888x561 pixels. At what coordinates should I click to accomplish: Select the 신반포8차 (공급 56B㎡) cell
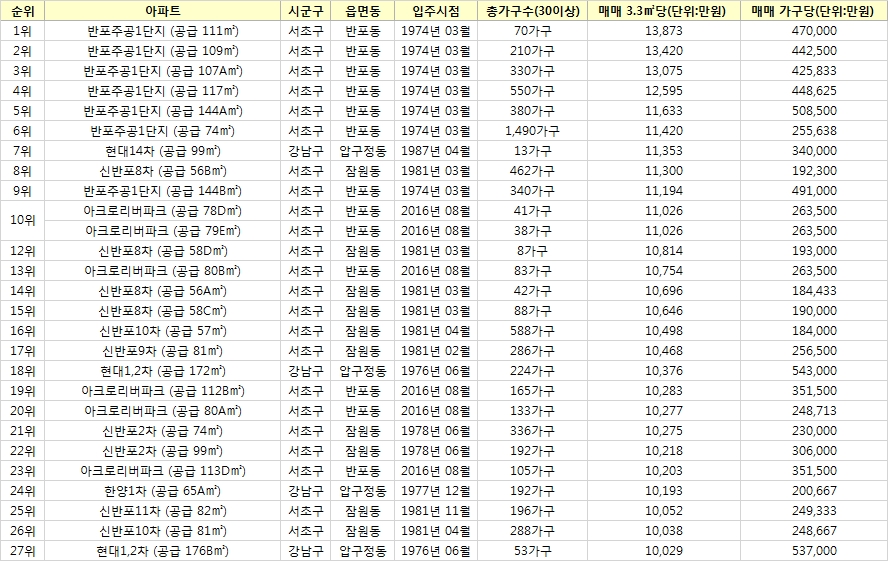[x=163, y=171]
